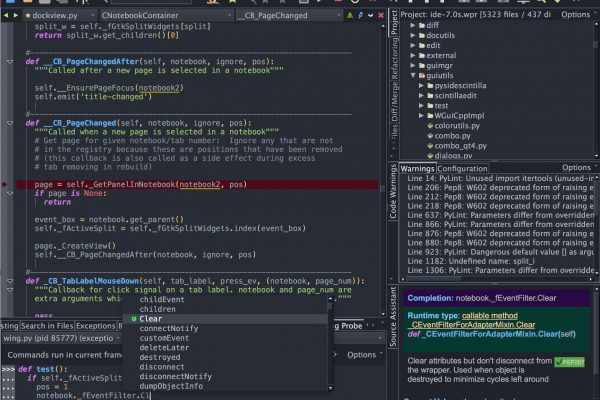Click the folder icon next to docutils
Screen dimensions: 600x400
422,35
